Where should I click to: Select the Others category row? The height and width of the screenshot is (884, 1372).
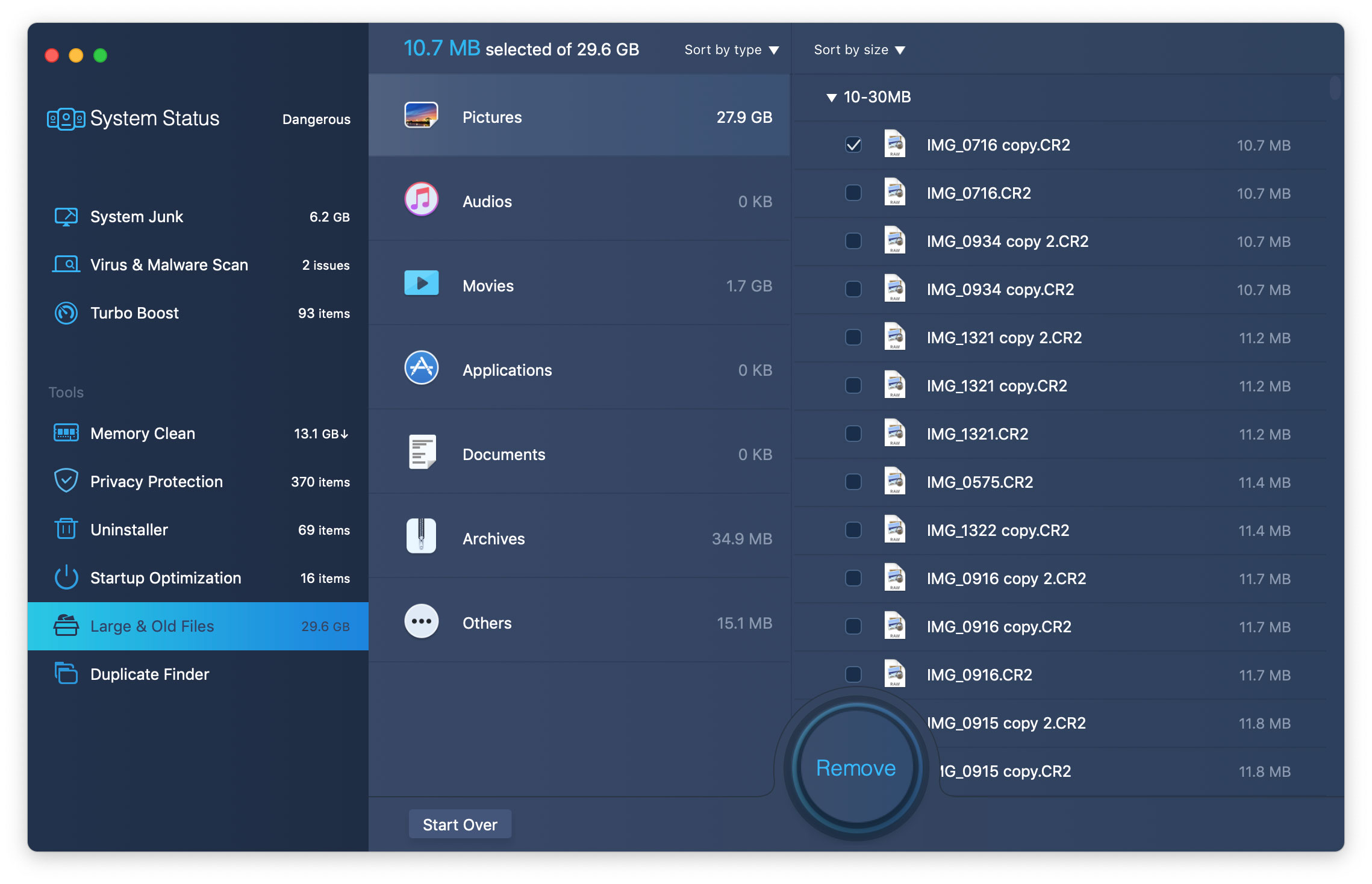[579, 621]
